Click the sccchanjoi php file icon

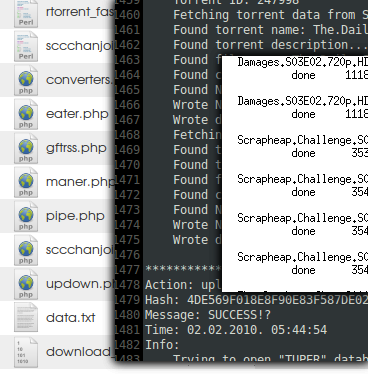[26, 250]
